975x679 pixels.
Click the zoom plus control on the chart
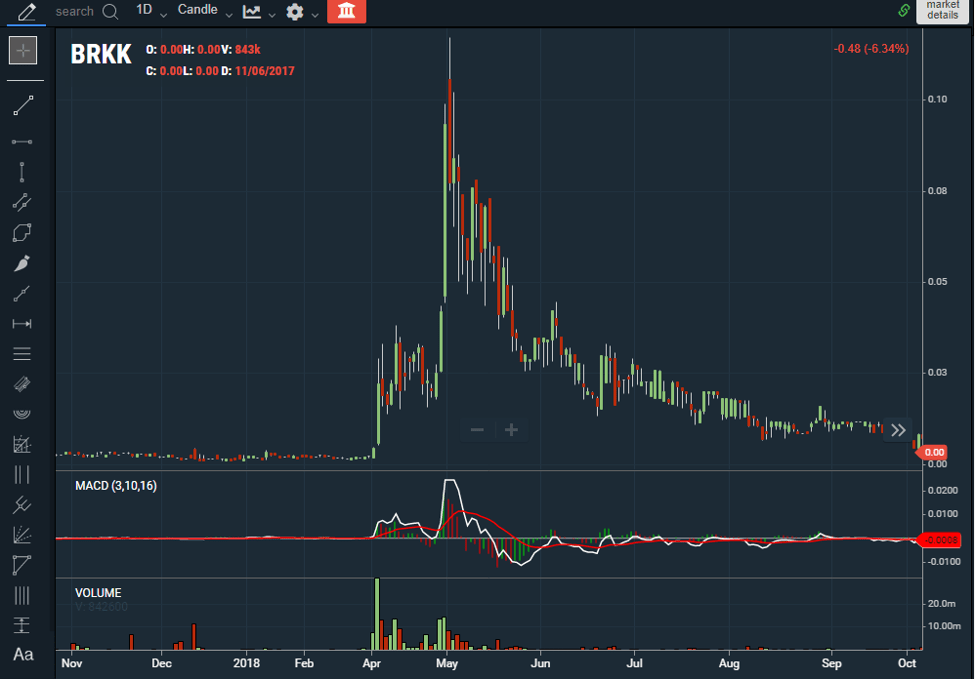pyautogui.click(x=511, y=429)
